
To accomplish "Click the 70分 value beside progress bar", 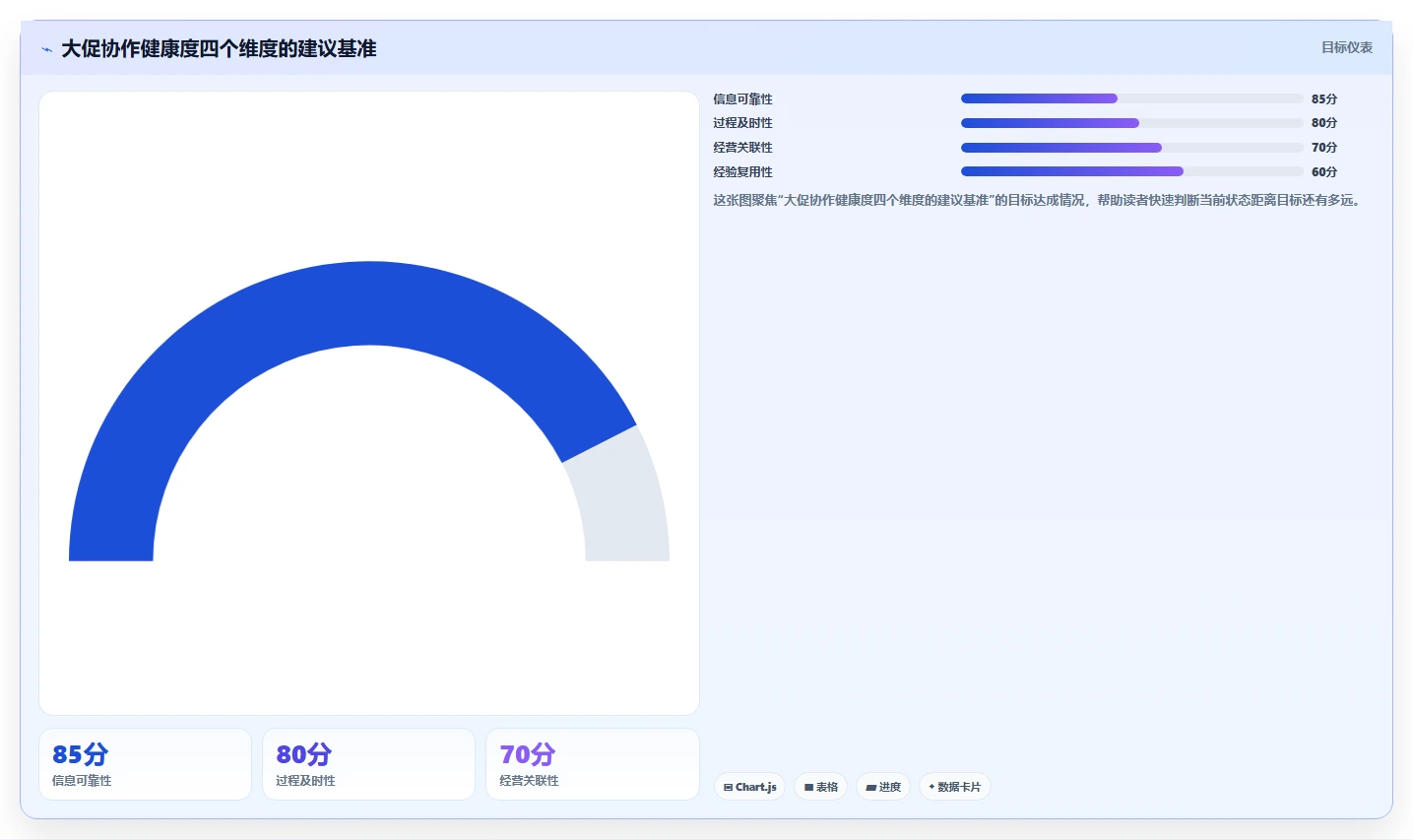I will click(x=1323, y=148).
